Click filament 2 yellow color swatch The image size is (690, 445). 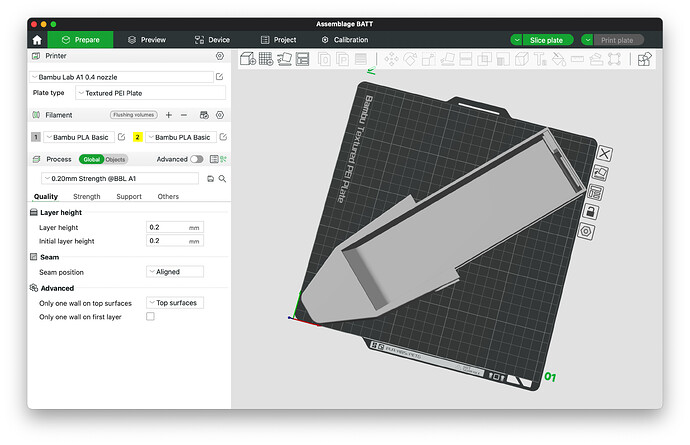click(137, 137)
